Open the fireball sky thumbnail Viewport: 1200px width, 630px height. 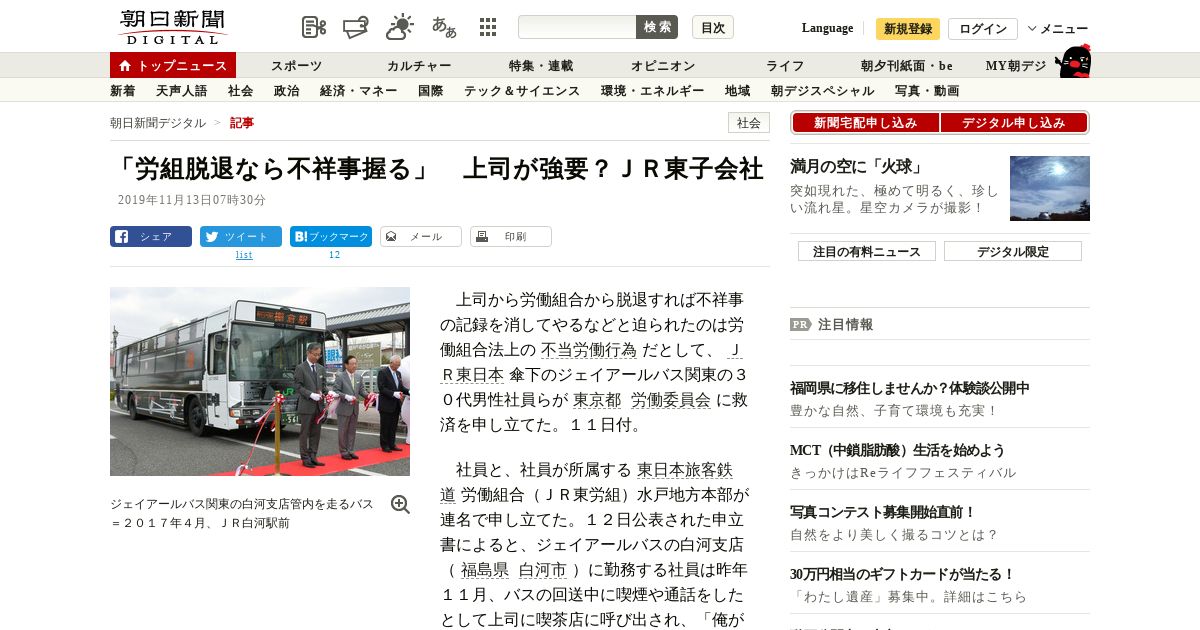[1050, 188]
